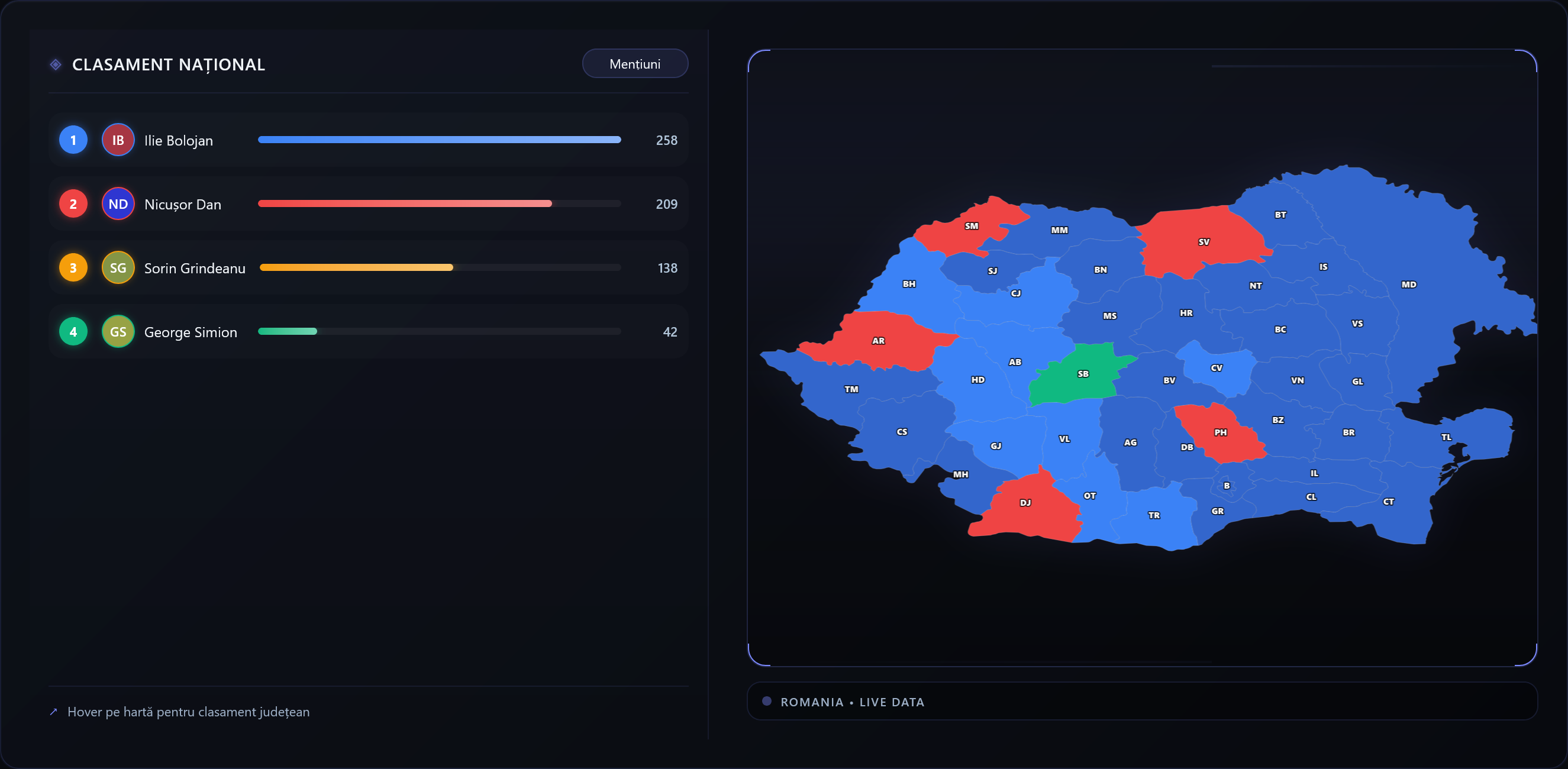
Task: Click the score 258 next to Ilie Bolojan
Action: tap(667, 140)
